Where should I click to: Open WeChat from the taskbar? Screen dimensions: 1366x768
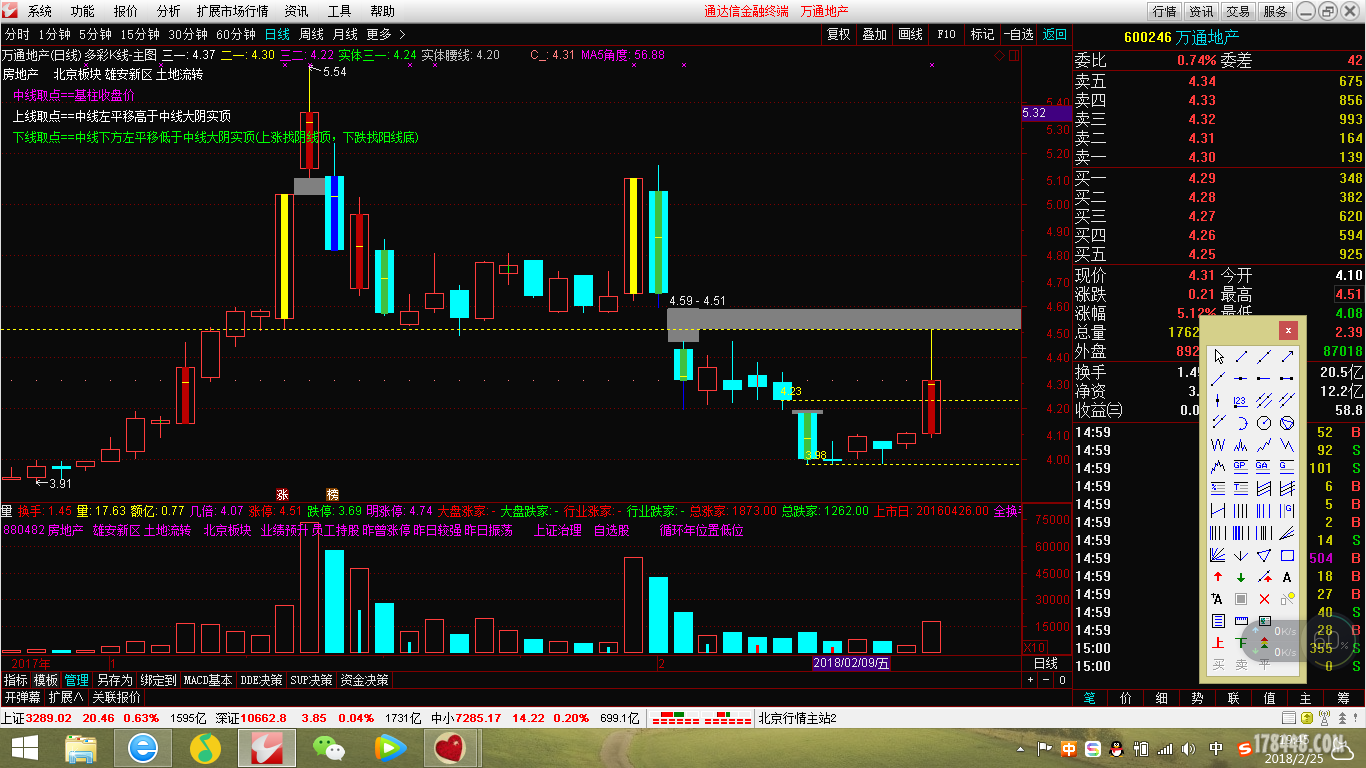pos(327,748)
